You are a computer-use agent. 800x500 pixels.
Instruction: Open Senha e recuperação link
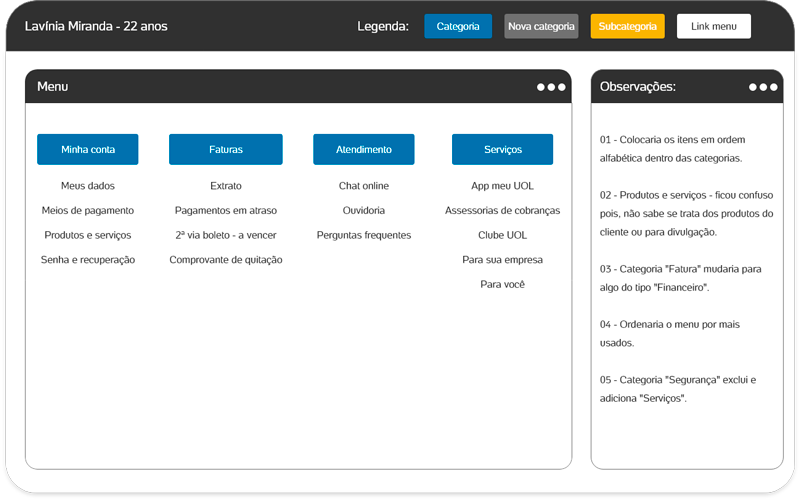point(88,260)
